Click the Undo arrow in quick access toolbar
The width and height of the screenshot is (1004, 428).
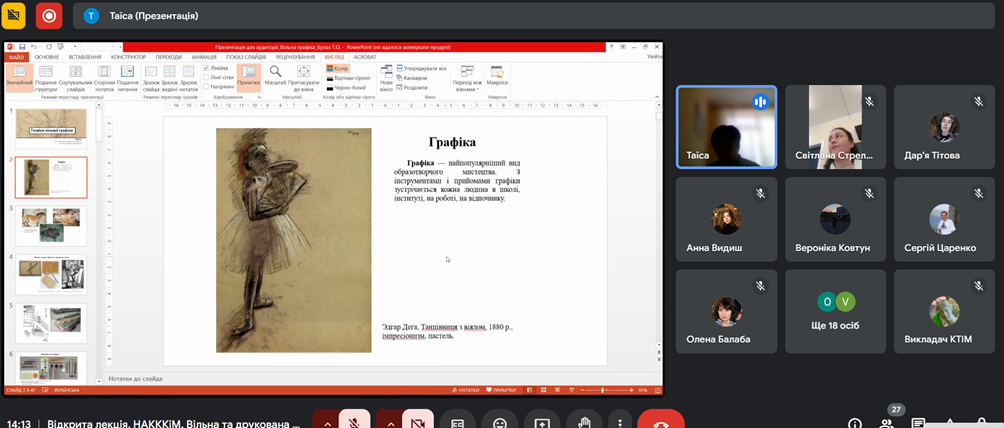(x=33, y=47)
